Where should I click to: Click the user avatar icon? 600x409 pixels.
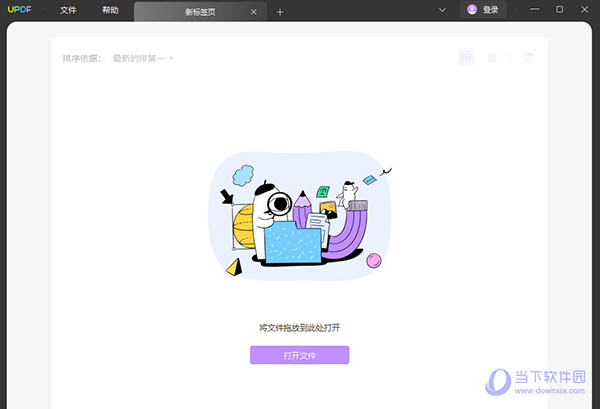(472, 10)
